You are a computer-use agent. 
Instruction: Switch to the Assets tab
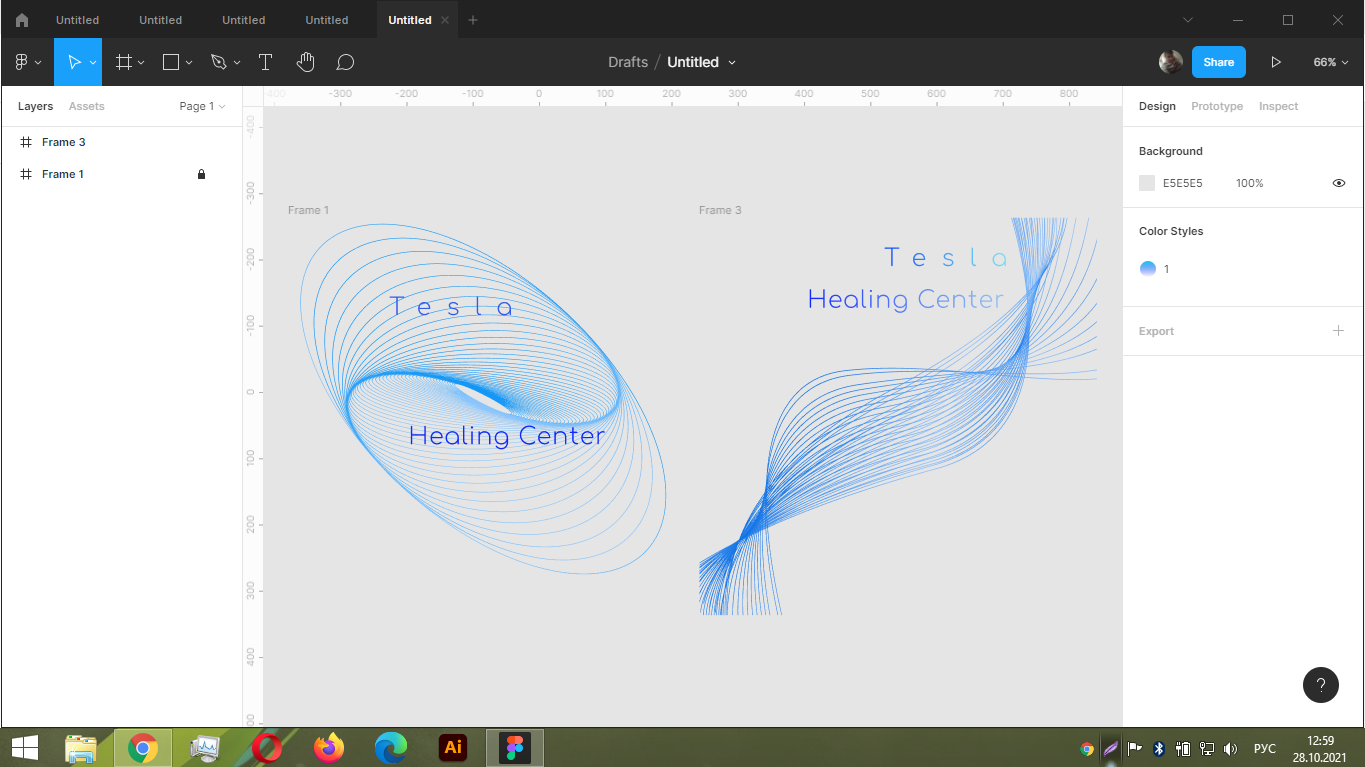86,106
